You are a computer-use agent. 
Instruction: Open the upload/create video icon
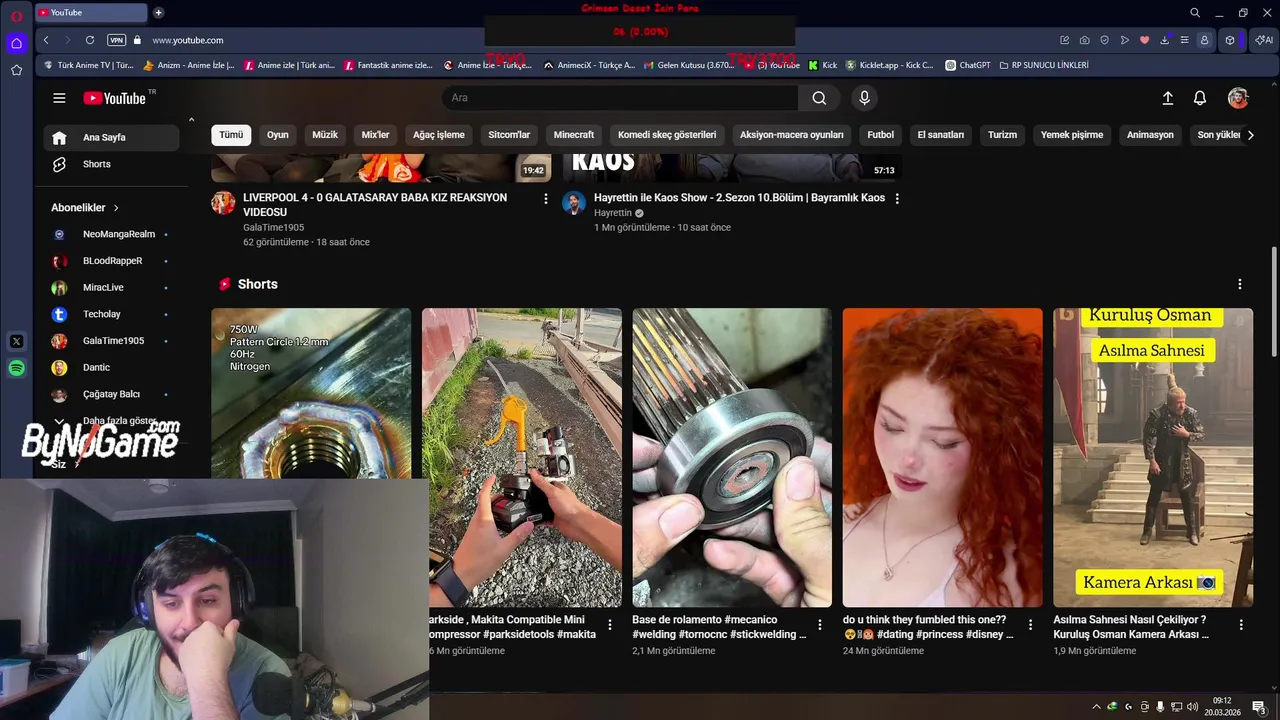pos(1167,98)
